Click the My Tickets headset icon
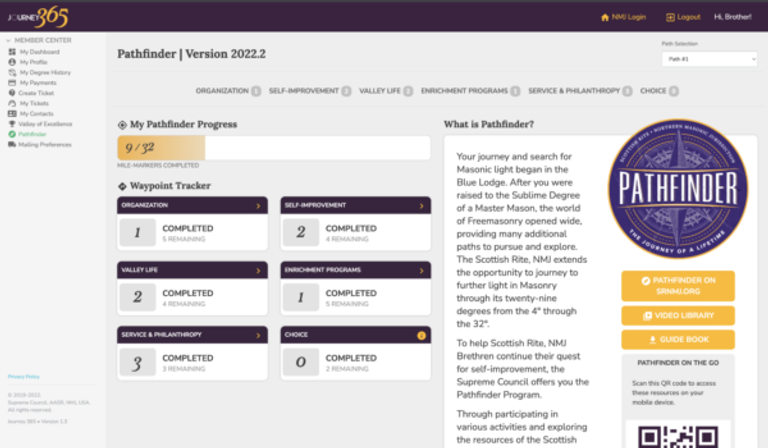 [x=12, y=103]
